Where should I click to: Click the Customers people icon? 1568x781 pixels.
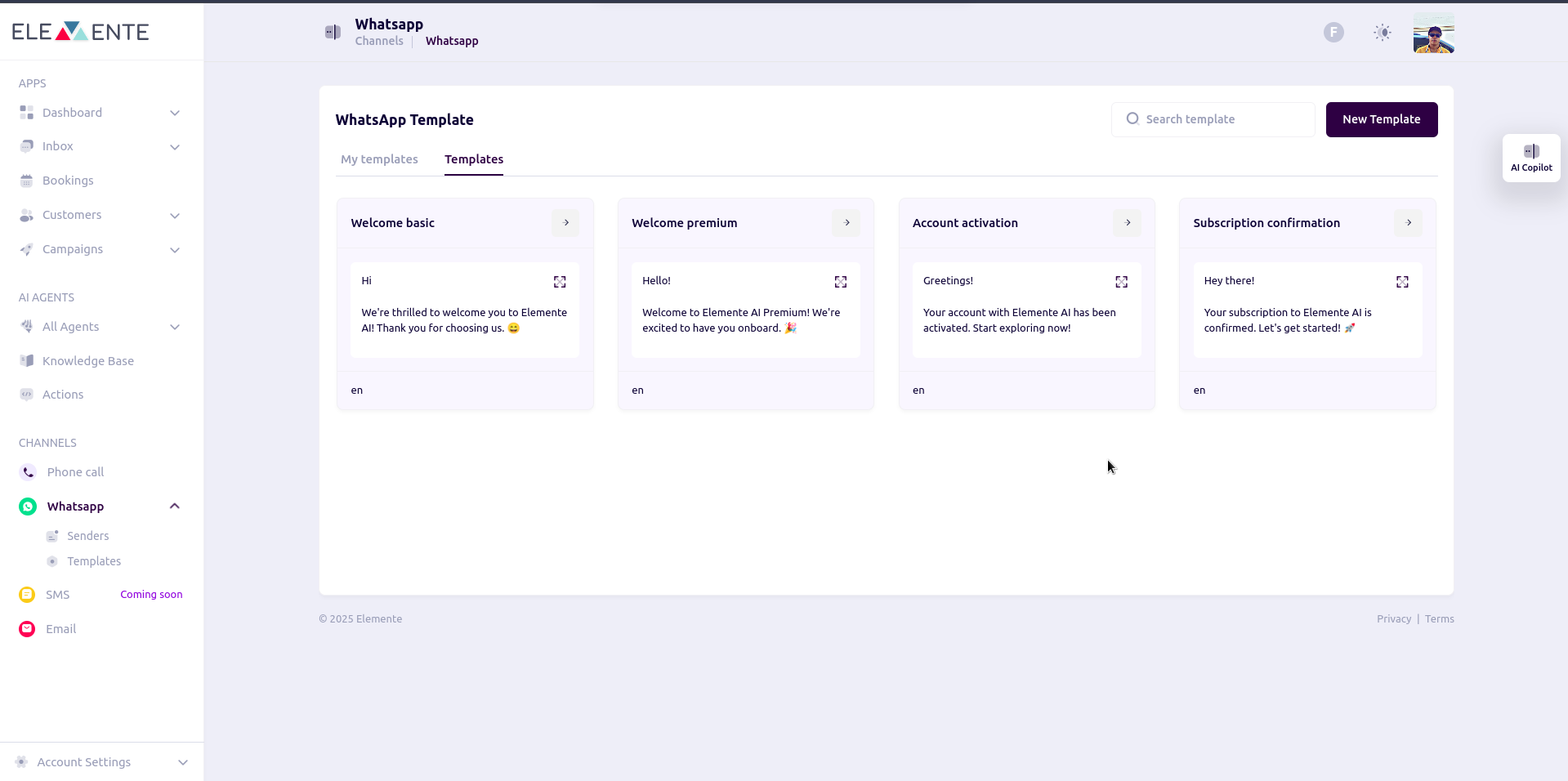click(x=27, y=215)
